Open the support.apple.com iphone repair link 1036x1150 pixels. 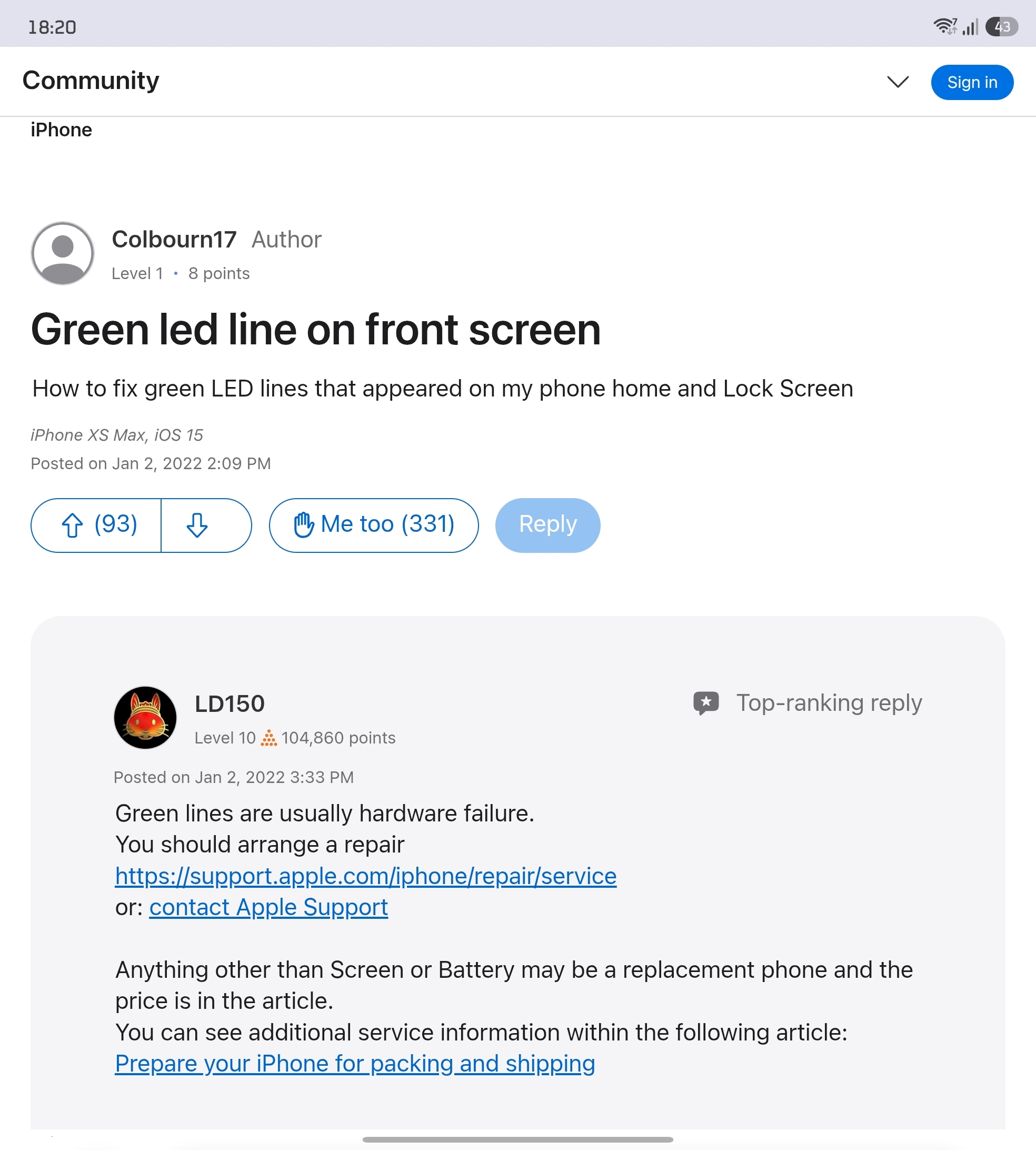(365, 876)
